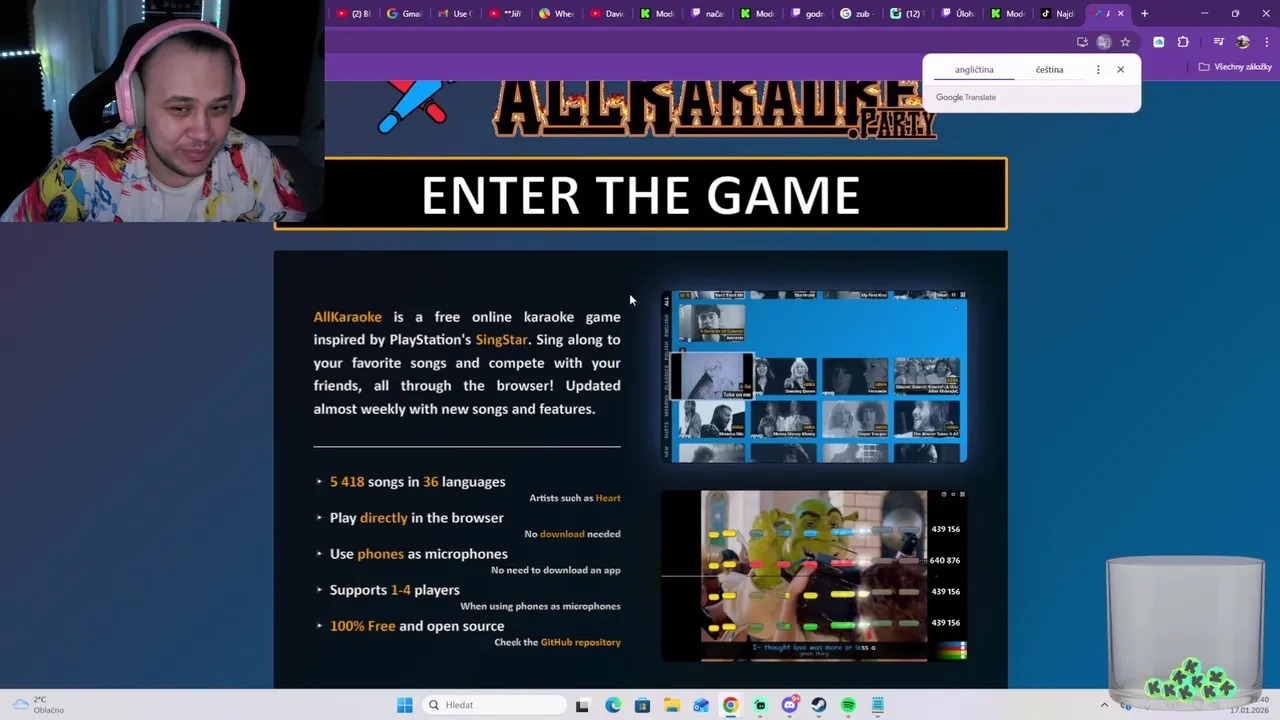
Task: Show hidden system tray icons
Action: point(1104,705)
